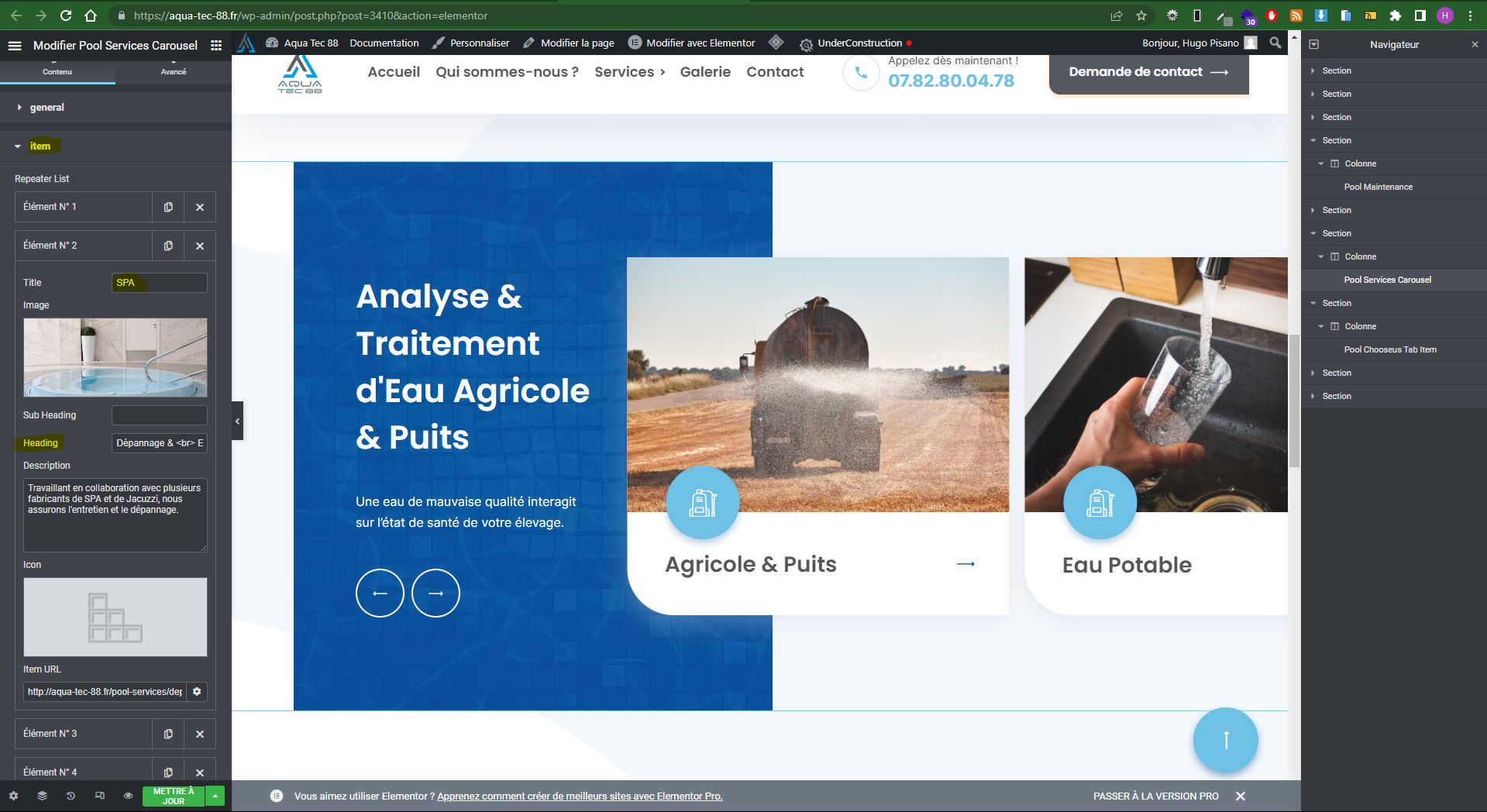The width and height of the screenshot is (1487, 812).
Task: Remove Élément N° 2 with its X icon
Action: pyautogui.click(x=200, y=246)
